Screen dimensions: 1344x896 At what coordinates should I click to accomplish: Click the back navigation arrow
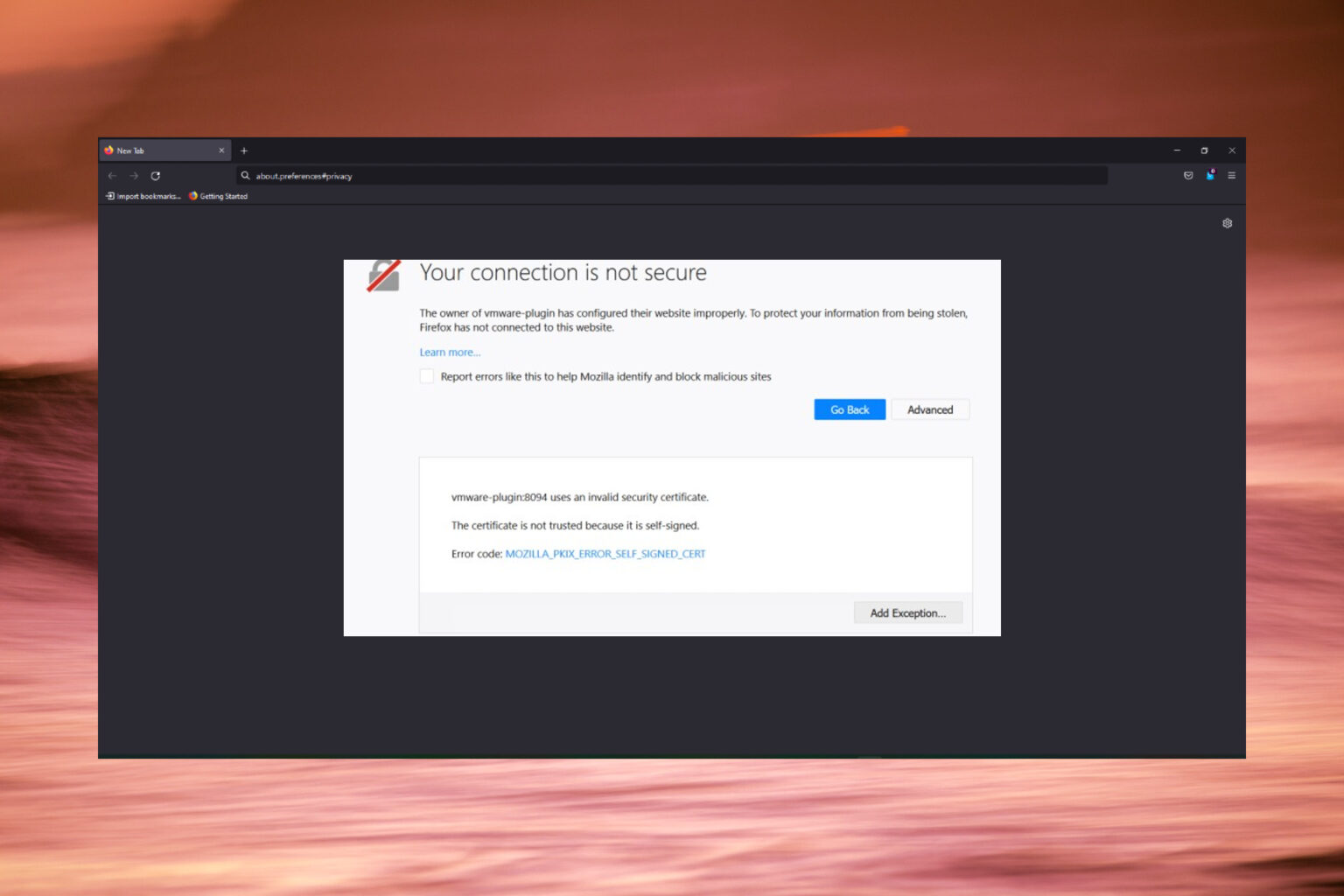pyautogui.click(x=112, y=176)
